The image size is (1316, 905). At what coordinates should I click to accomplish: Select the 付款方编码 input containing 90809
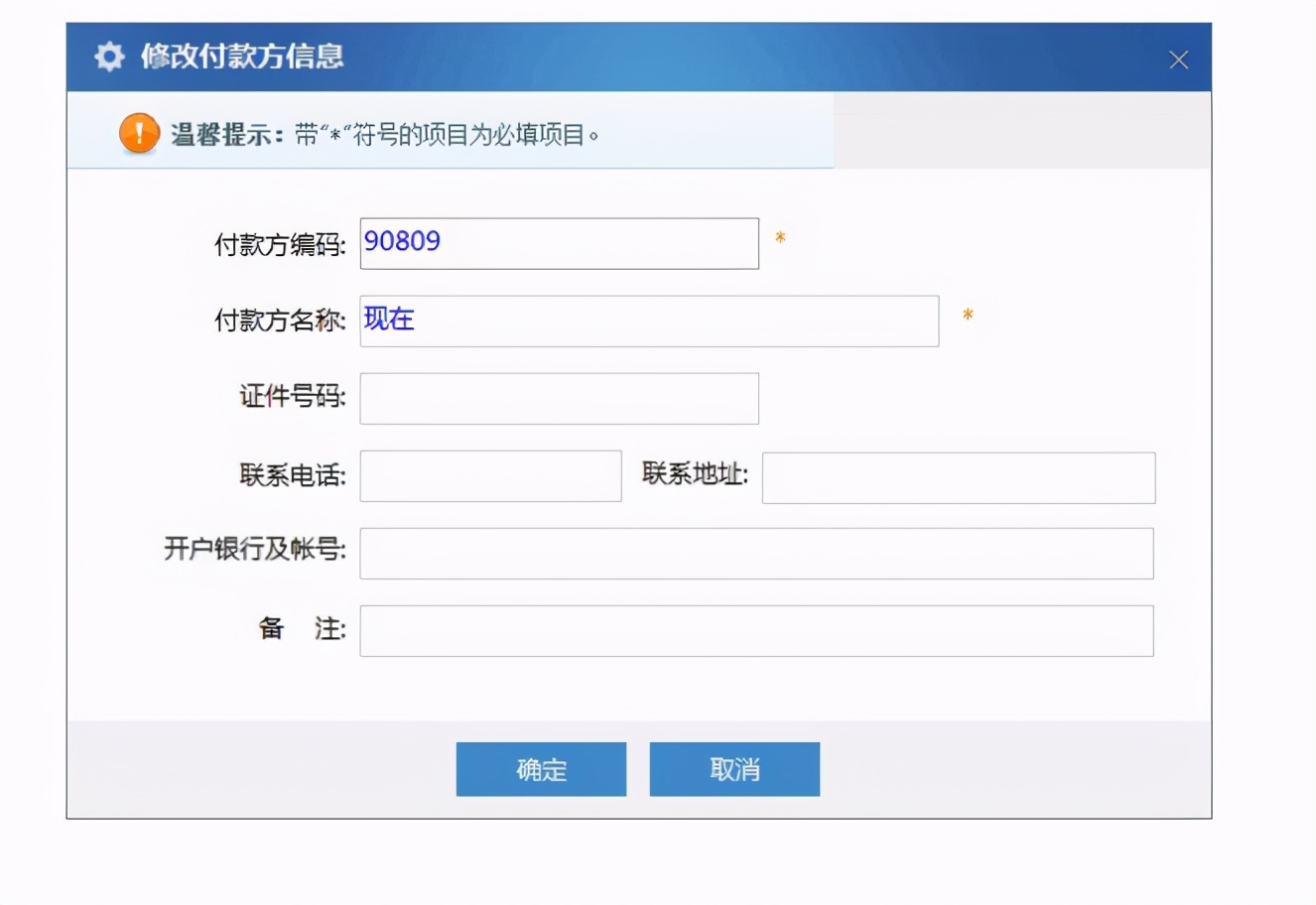[559, 242]
